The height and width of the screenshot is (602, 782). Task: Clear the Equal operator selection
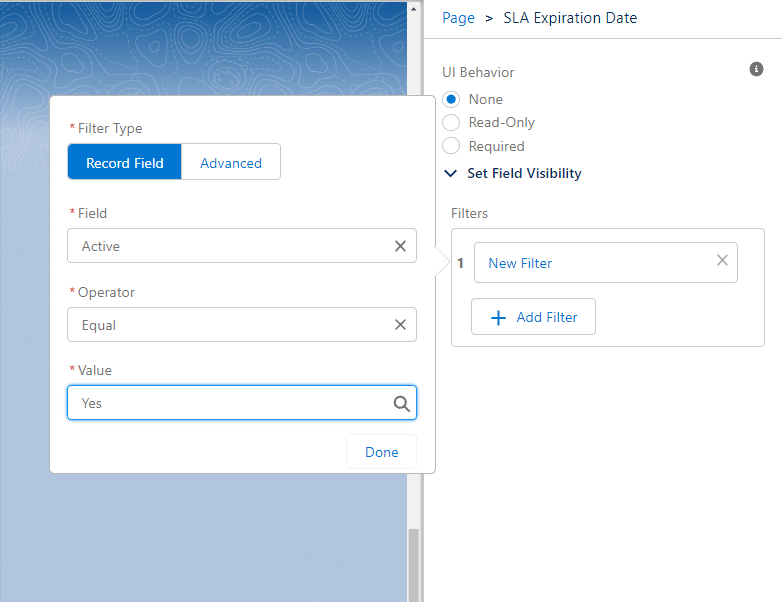tap(400, 325)
